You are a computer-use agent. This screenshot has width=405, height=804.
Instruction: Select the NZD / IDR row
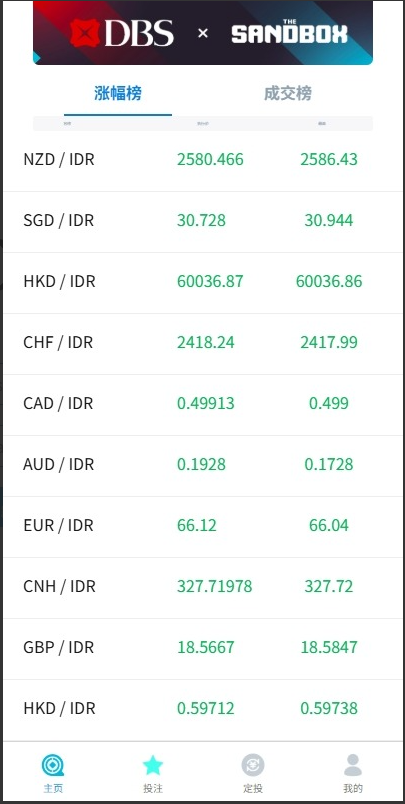[203, 159]
